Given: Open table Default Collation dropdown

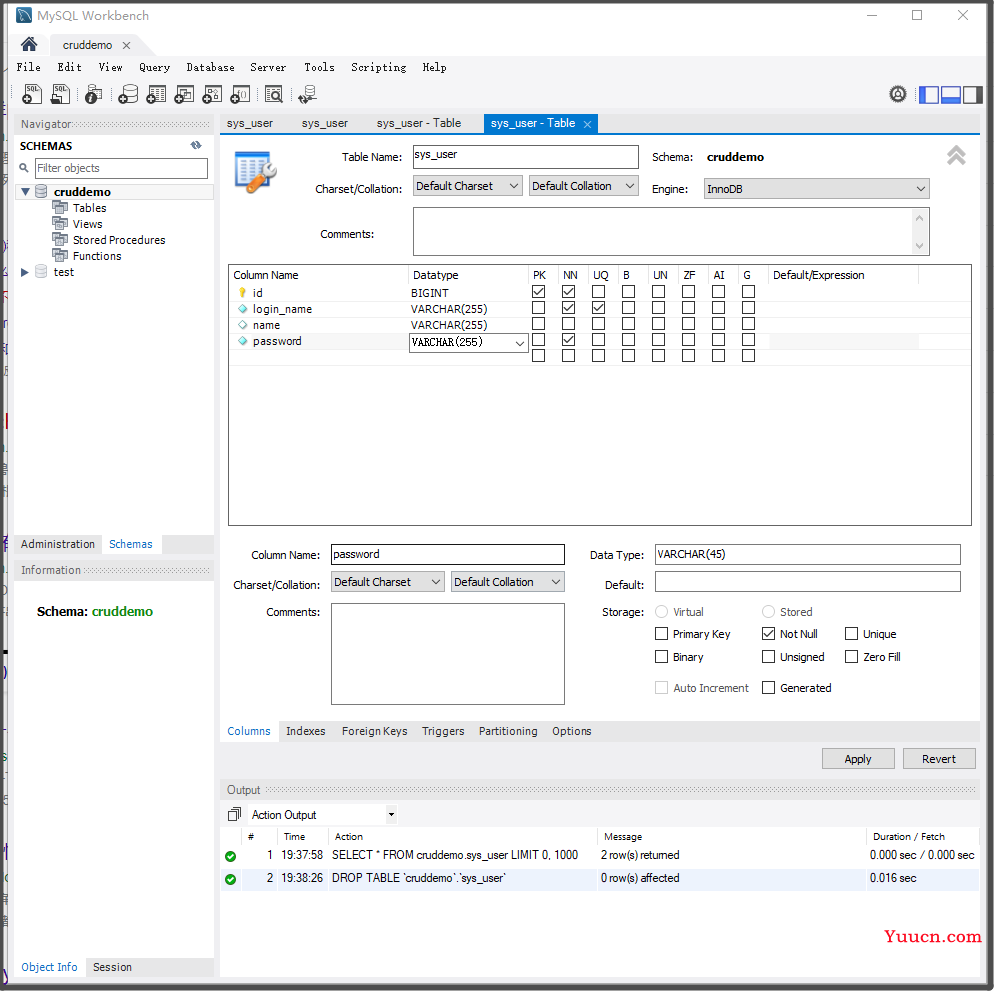Looking at the screenshot, I should click(583, 186).
